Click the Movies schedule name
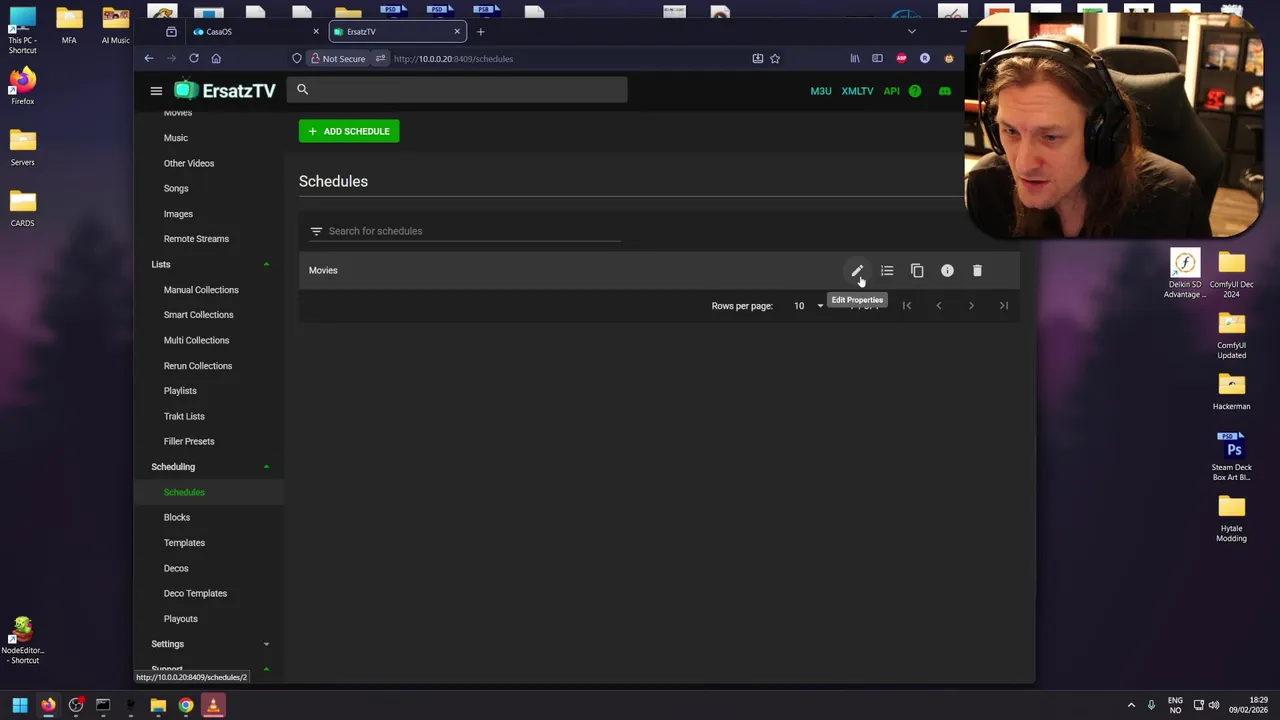 click(323, 270)
